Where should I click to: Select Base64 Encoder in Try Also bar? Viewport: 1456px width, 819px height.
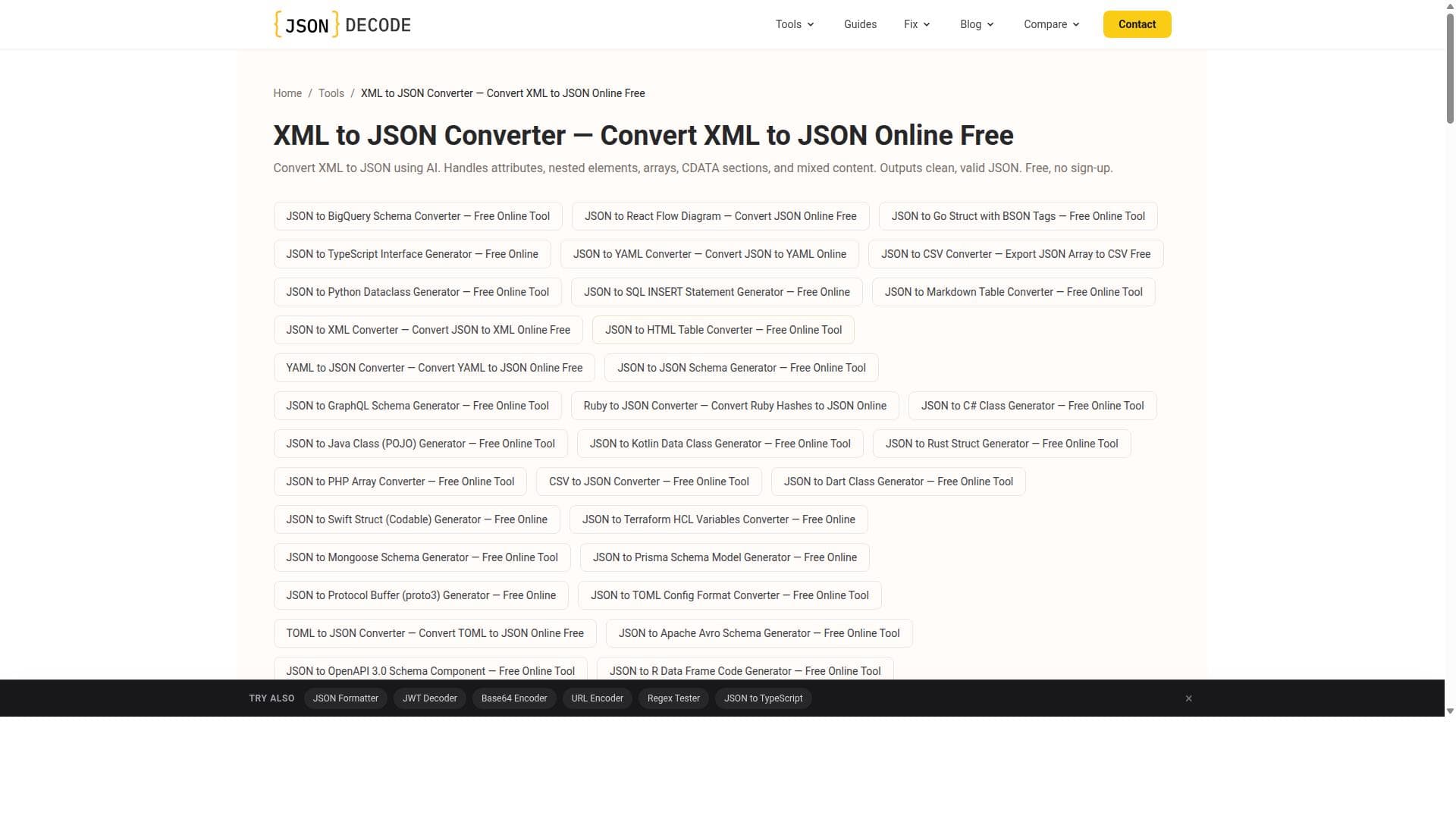[514, 698]
